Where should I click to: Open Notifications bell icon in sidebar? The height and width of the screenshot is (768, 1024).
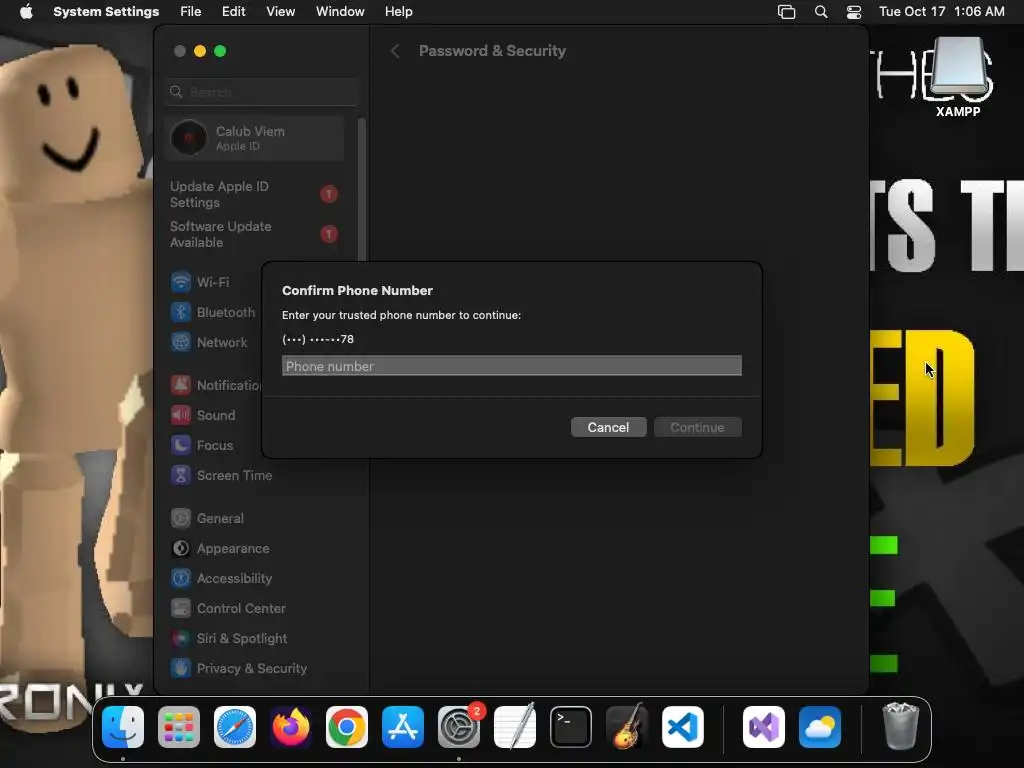pos(181,385)
